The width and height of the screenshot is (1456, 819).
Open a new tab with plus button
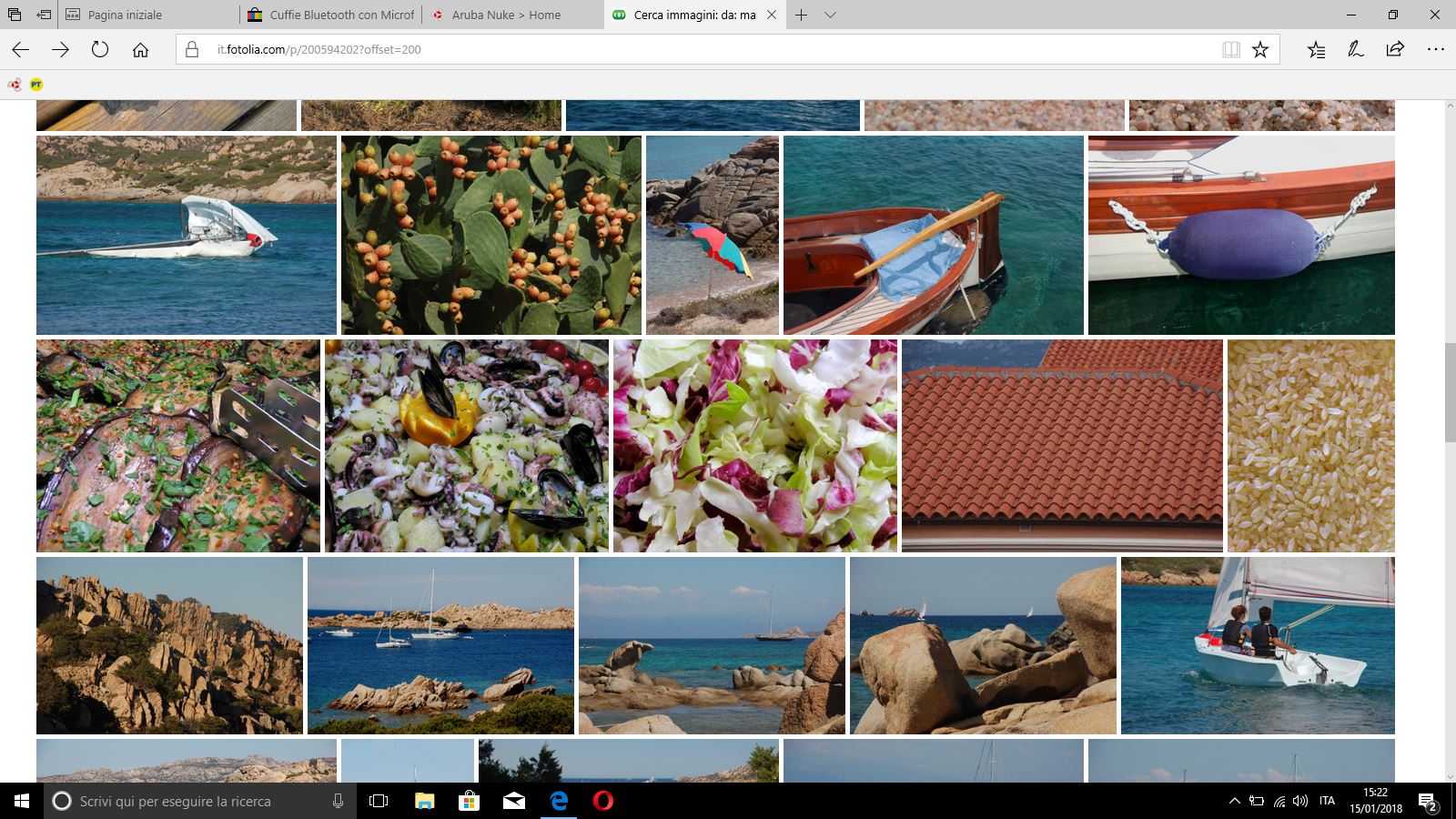coord(801,15)
